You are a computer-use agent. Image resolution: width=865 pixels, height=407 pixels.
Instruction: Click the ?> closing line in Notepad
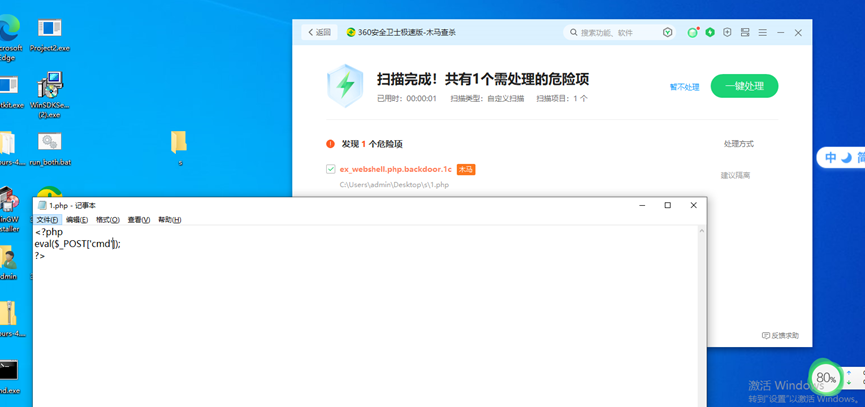coord(40,255)
